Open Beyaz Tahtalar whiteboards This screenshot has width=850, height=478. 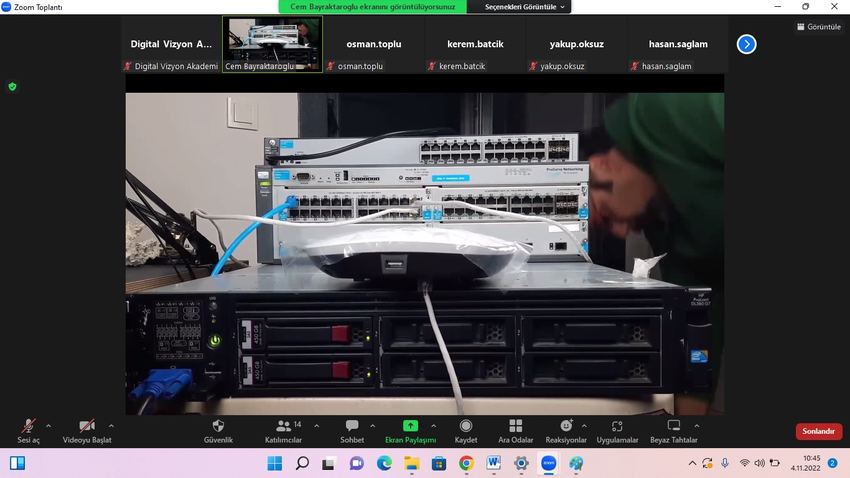pyautogui.click(x=674, y=431)
